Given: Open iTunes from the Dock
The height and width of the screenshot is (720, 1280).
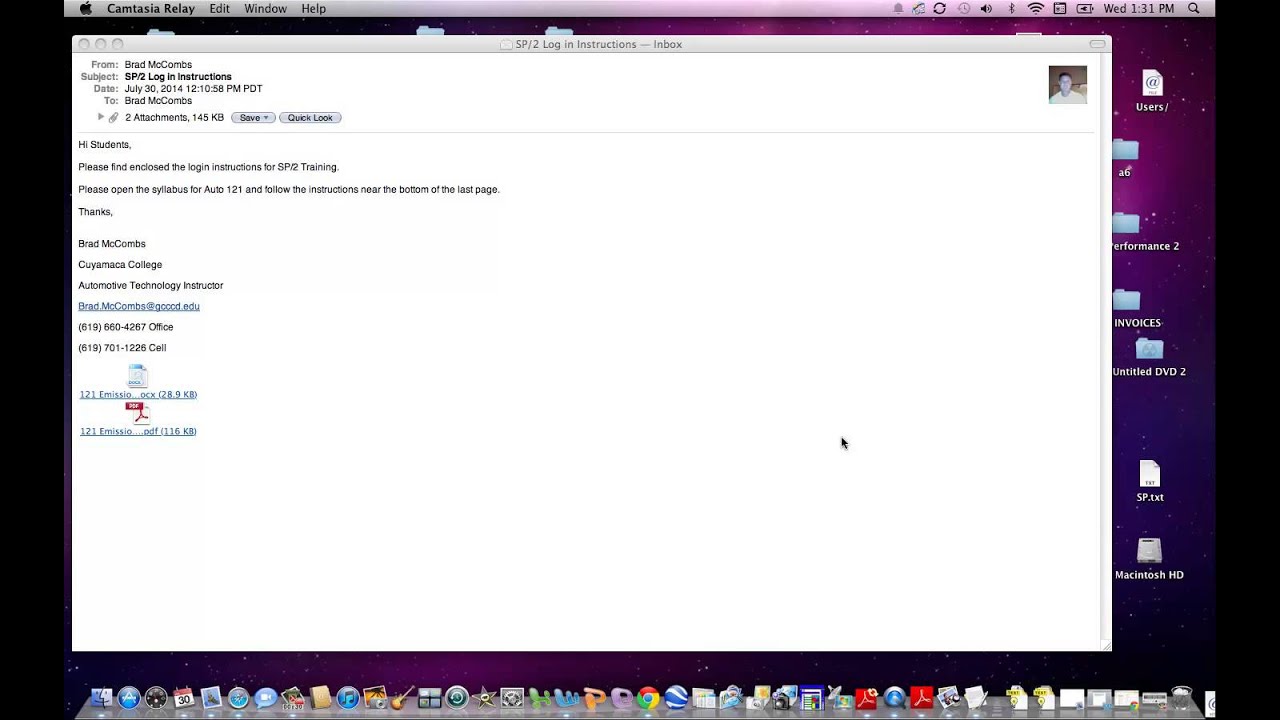Looking at the screenshot, I should [348, 698].
